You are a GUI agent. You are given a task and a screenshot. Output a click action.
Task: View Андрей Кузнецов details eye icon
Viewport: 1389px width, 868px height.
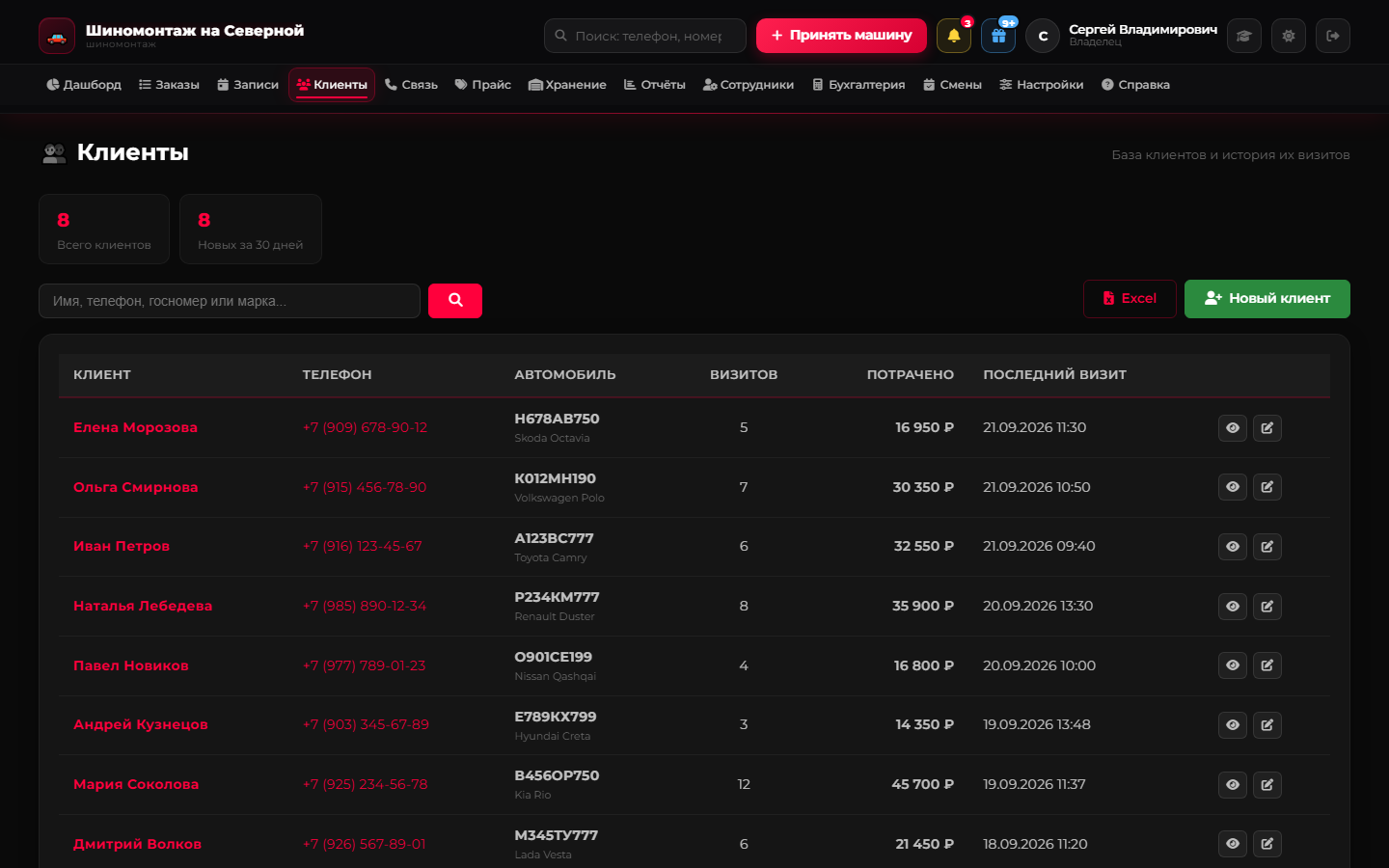1233,725
